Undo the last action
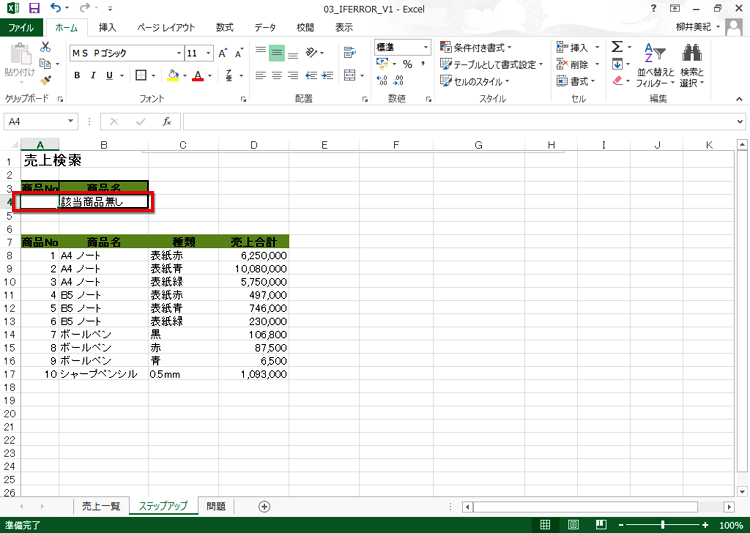This screenshot has height=533, width=750. pyautogui.click(x=56, y=8)
